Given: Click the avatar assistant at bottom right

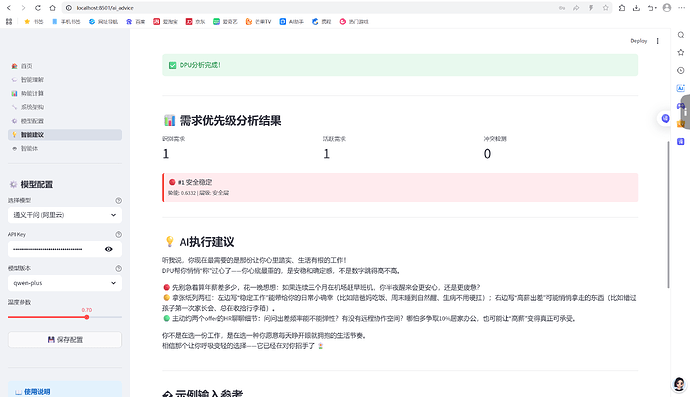Looking at the screenshot, I should click(x=679, y=384).
